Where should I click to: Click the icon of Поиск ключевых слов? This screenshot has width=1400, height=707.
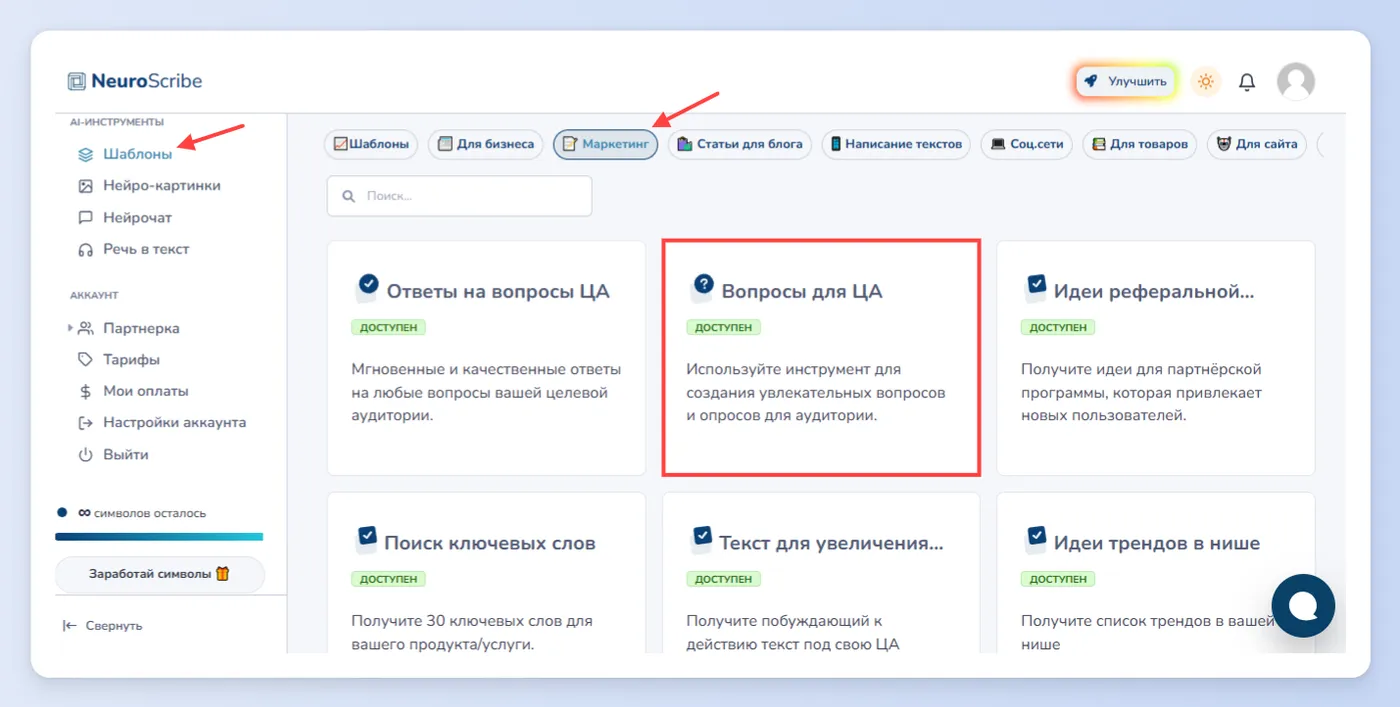click(x=366, y=539)
